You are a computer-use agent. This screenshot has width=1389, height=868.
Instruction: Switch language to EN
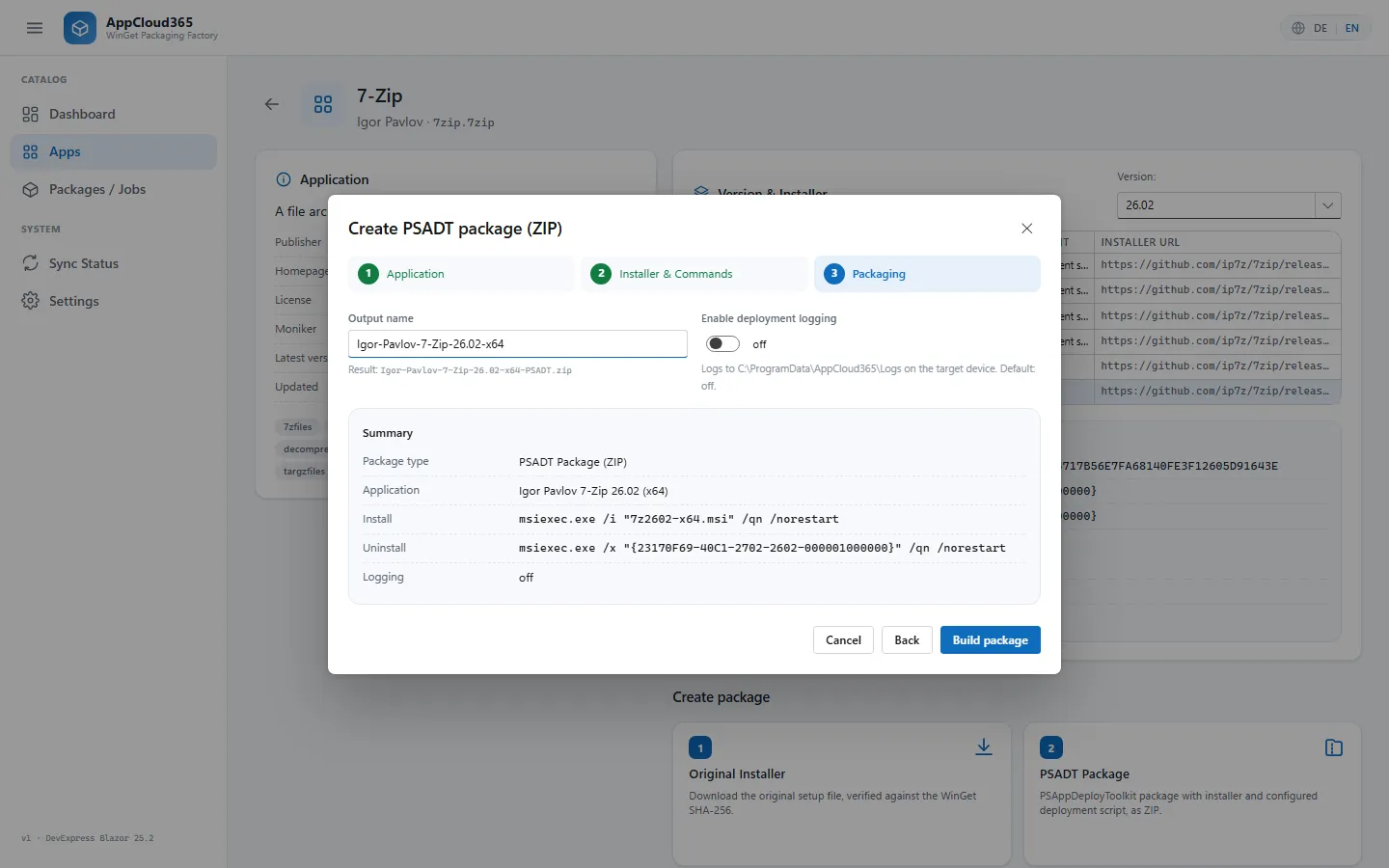tap(1351, 28)
